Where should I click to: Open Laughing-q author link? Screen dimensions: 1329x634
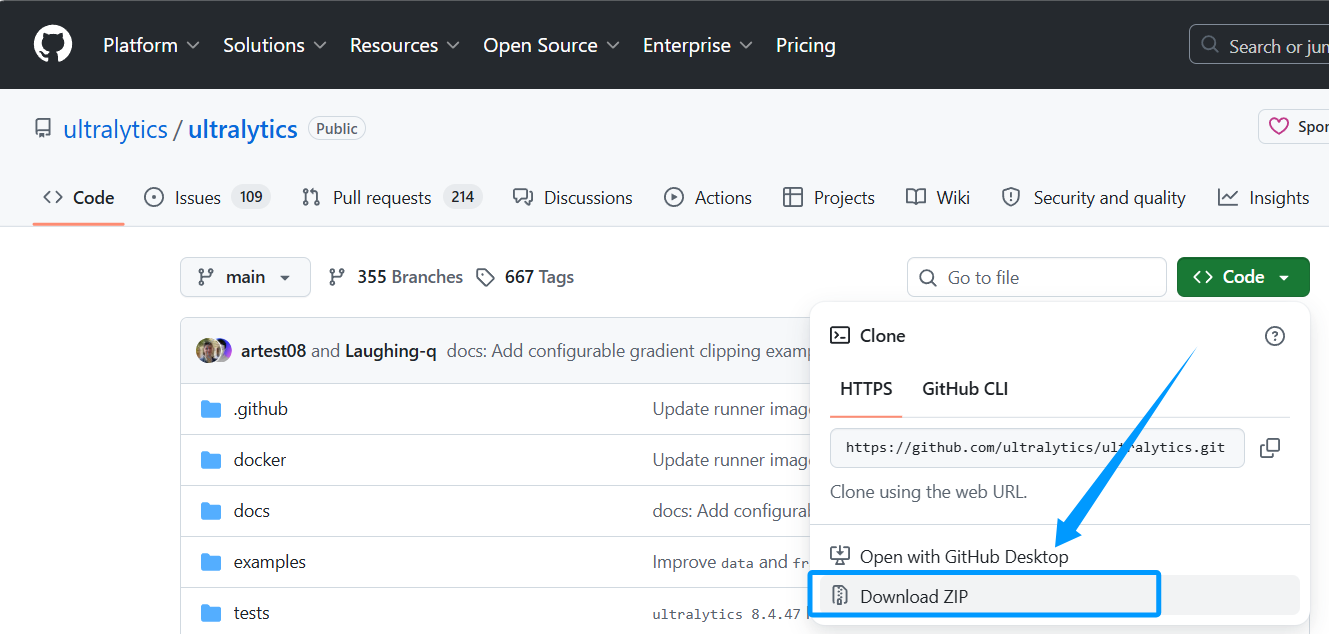coord(390,351)
